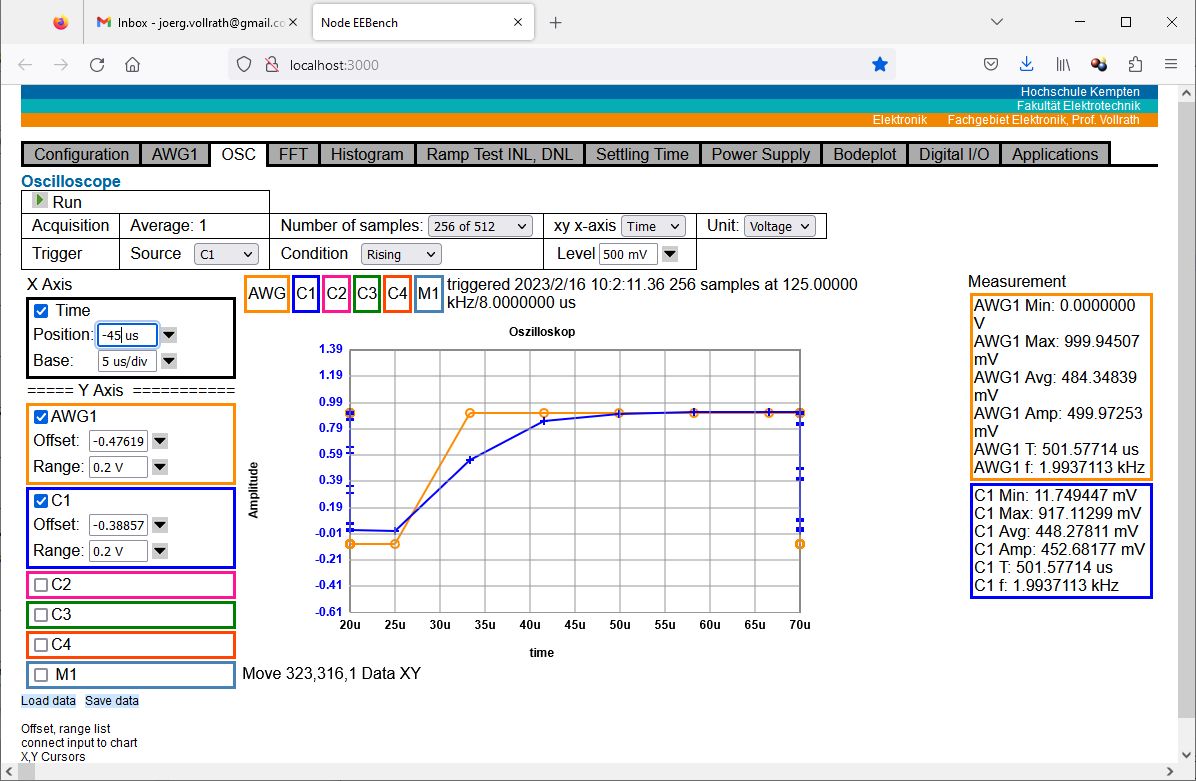Image resolution: width=1196 pixels, height=781 pixels.
Task: Open the Bodeplot tab
Action: (865, 154)
